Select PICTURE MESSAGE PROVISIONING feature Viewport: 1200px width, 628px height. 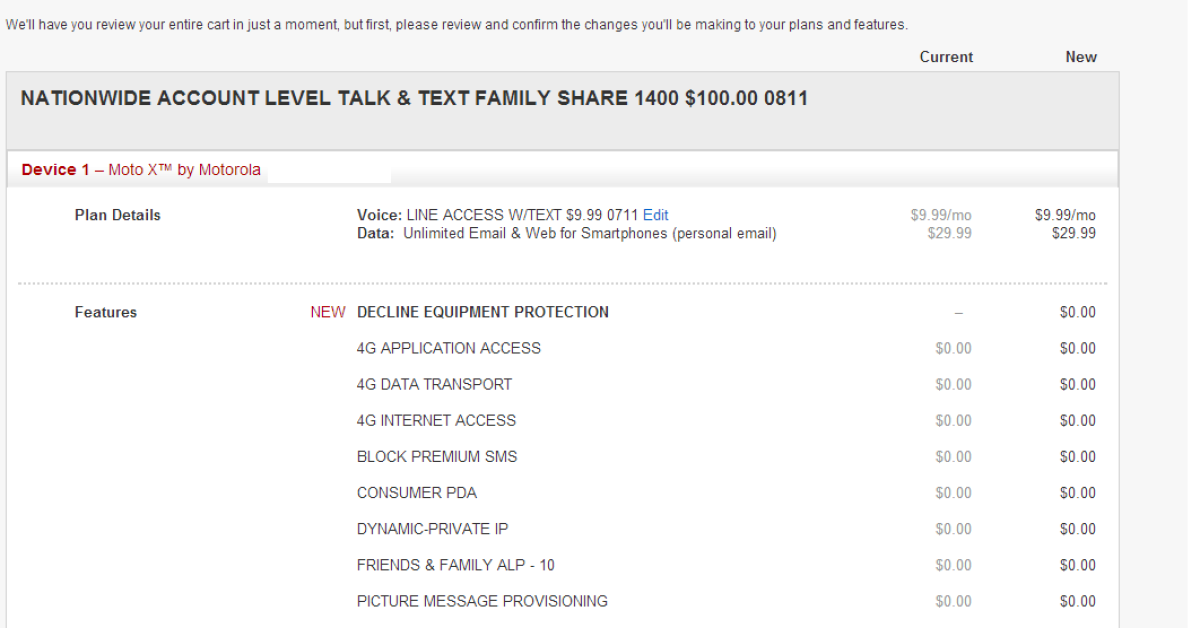(x=482, y=601)
